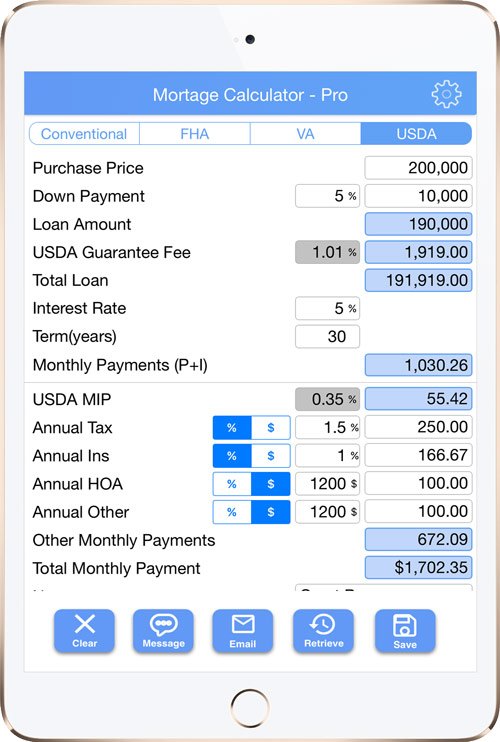This screenshot has height=742, width=500.
Task: Select the USDA loan tab
Action: coord(416,134)
